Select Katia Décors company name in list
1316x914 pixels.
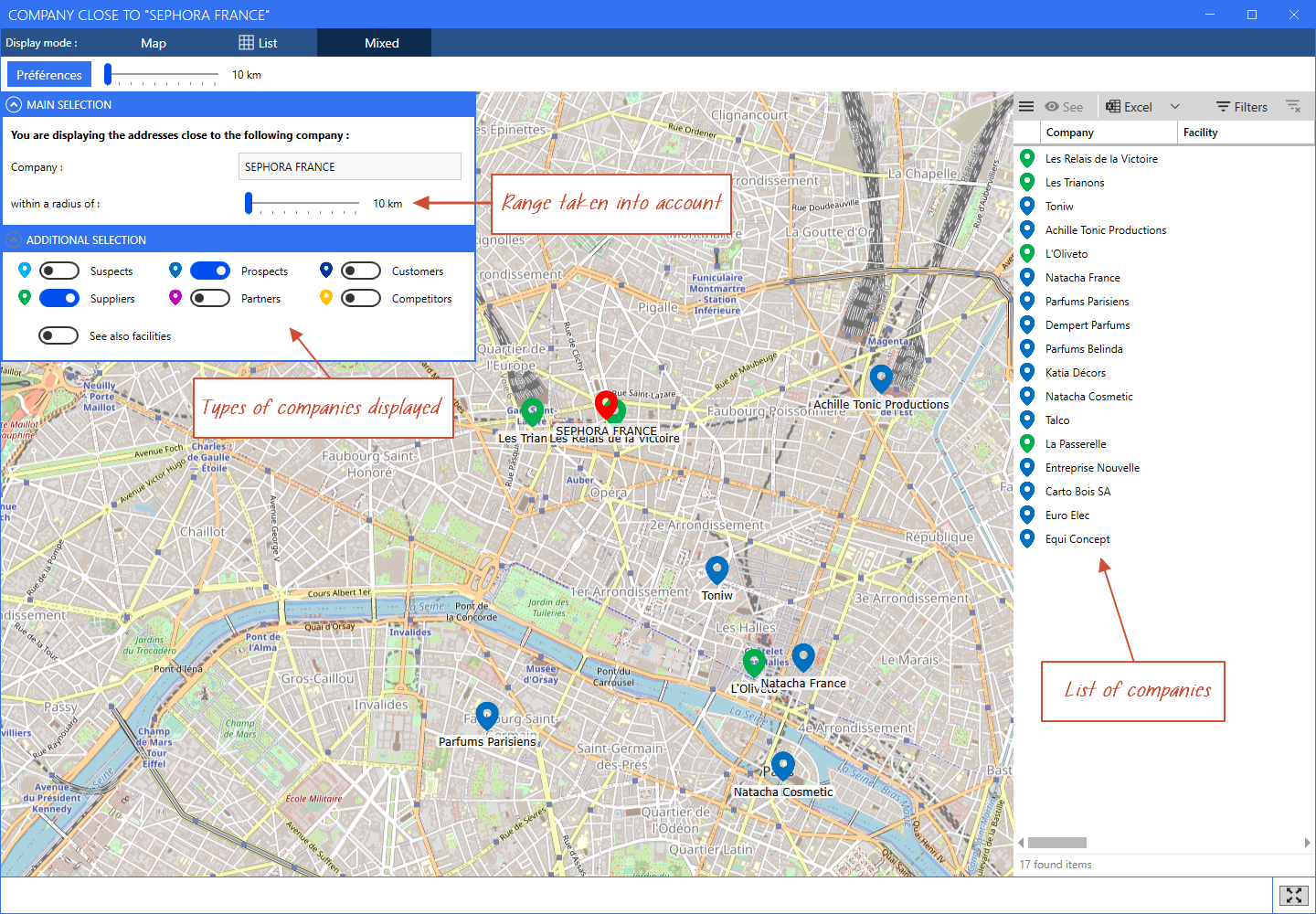click(1076, 373)
